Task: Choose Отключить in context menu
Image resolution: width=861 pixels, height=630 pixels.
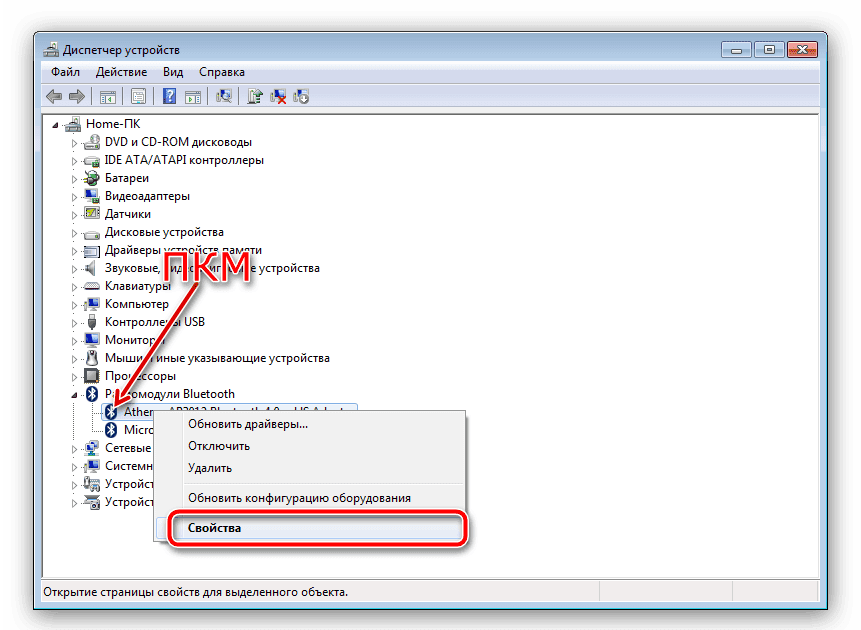Action: 309,446
